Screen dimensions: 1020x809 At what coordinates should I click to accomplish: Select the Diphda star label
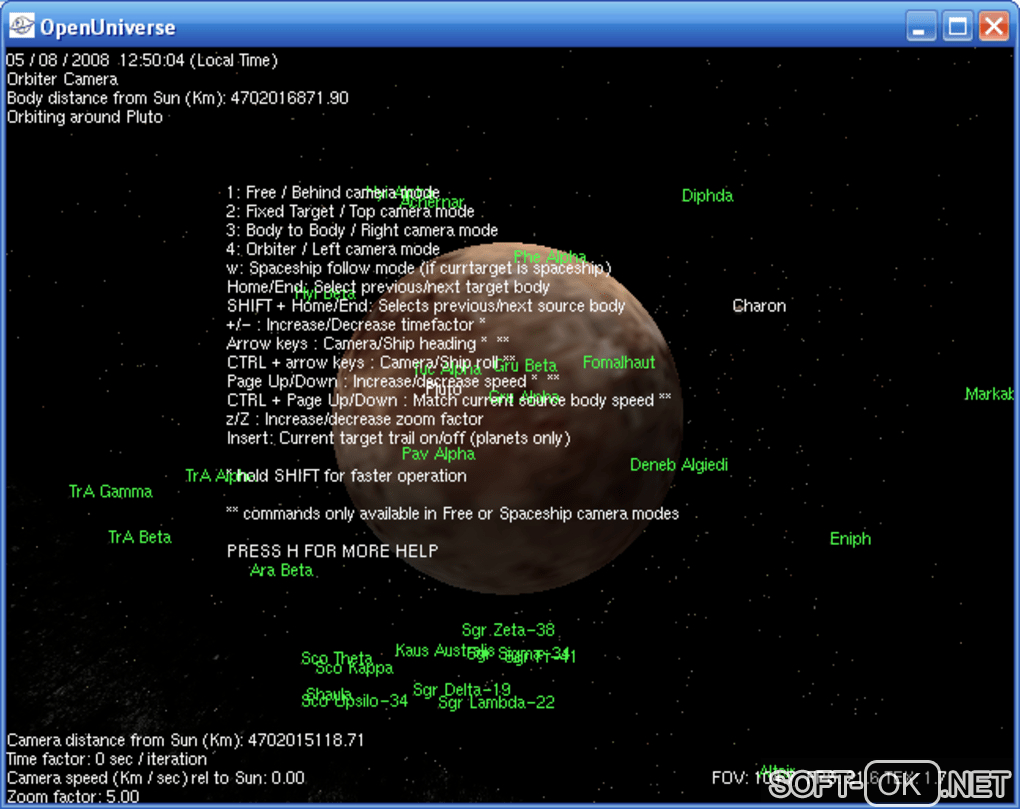707,196
